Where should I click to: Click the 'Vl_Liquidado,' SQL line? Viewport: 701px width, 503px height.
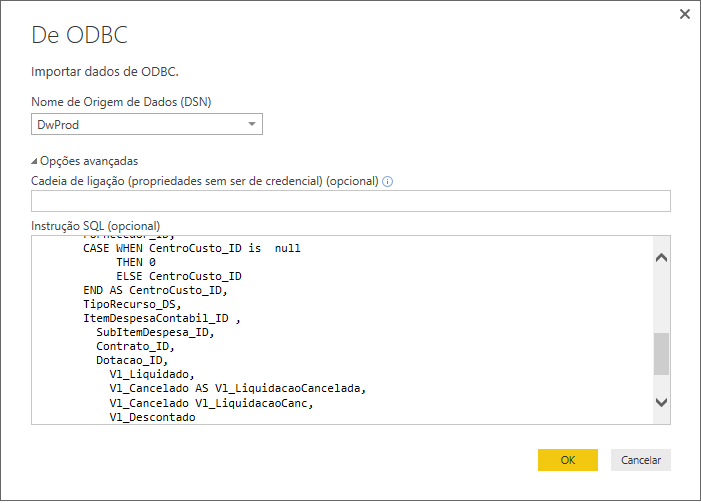(x=152, y=374)
